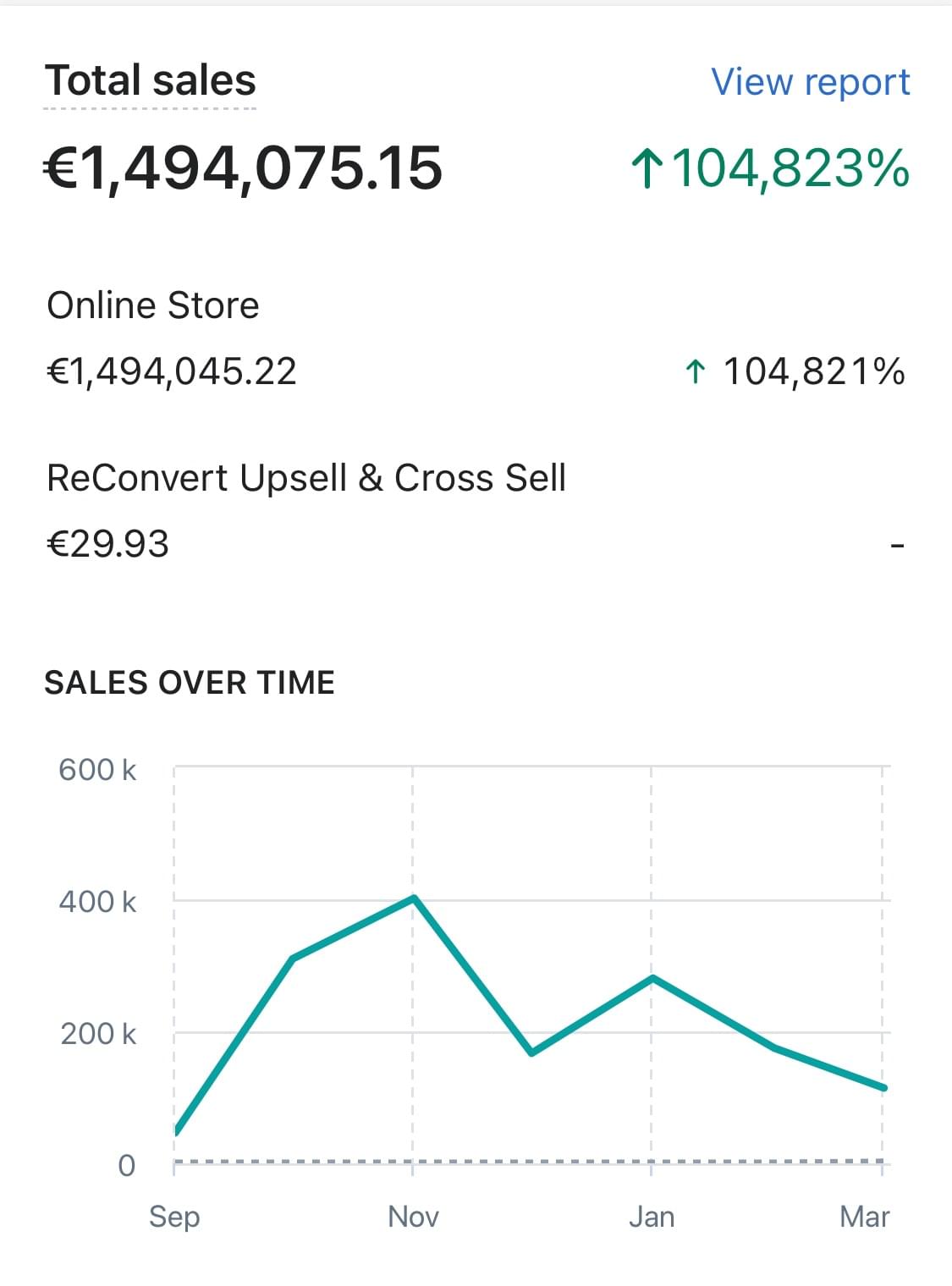Select the total sales amount €1,494,075.15
This screenshot has width=952, height=1286.
point(243,168)
